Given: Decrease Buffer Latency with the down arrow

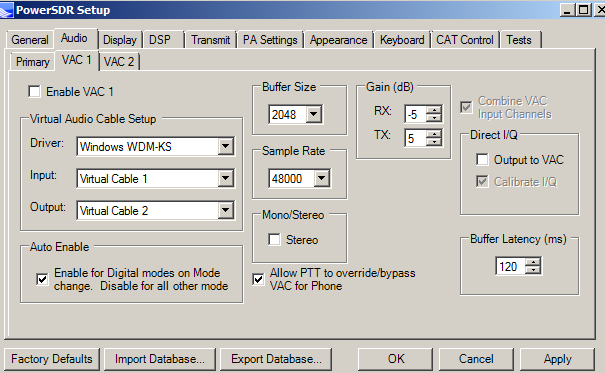Looking at the screenshot, I should [x=533, y=270].
